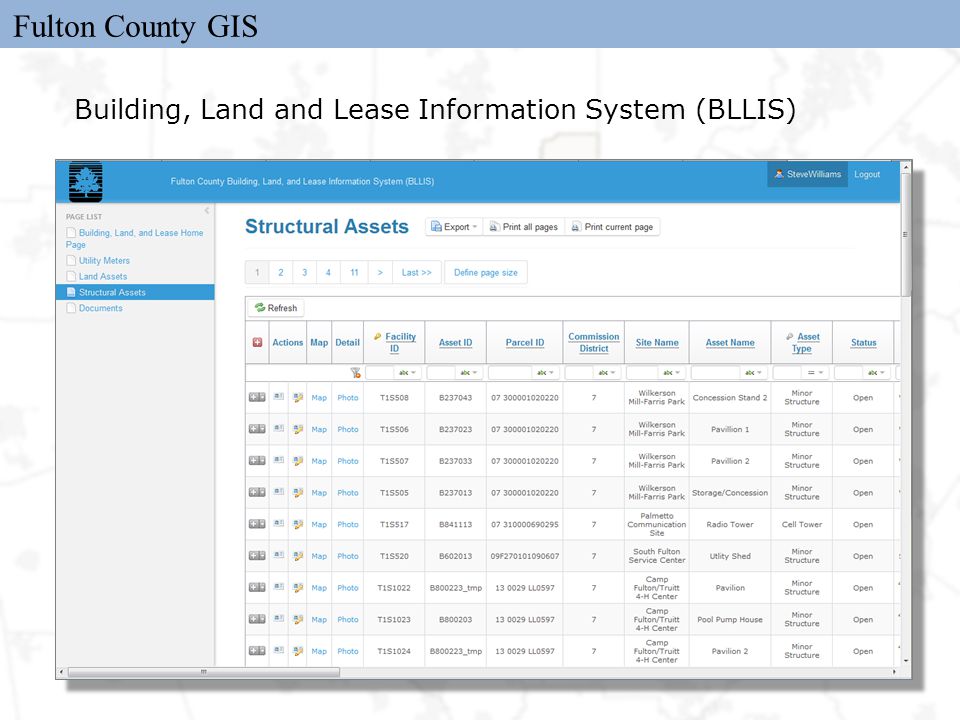Open the view record icon for T1S505 row

(279, 492)
